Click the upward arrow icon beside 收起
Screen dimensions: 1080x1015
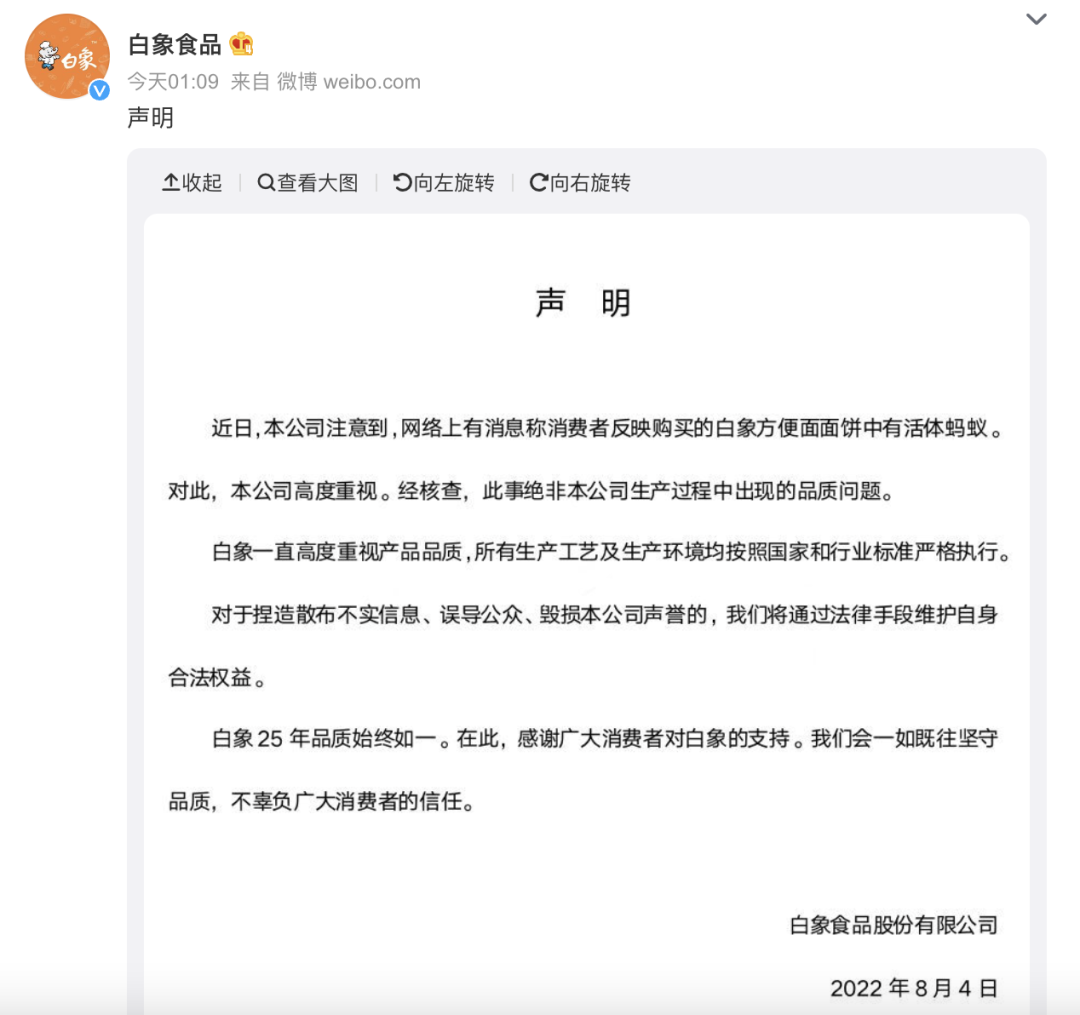pyautogui.click(x=170, y=182)
